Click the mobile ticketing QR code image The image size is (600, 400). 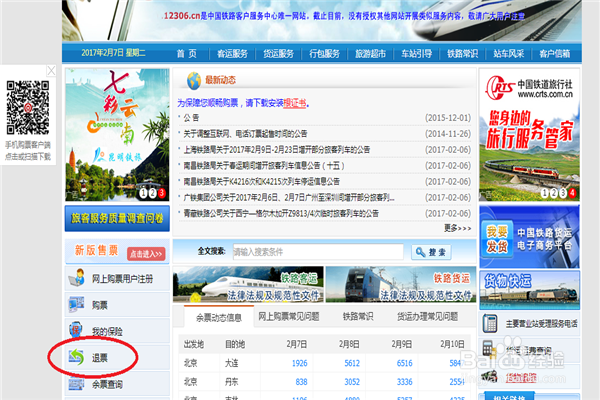[28, 108]
